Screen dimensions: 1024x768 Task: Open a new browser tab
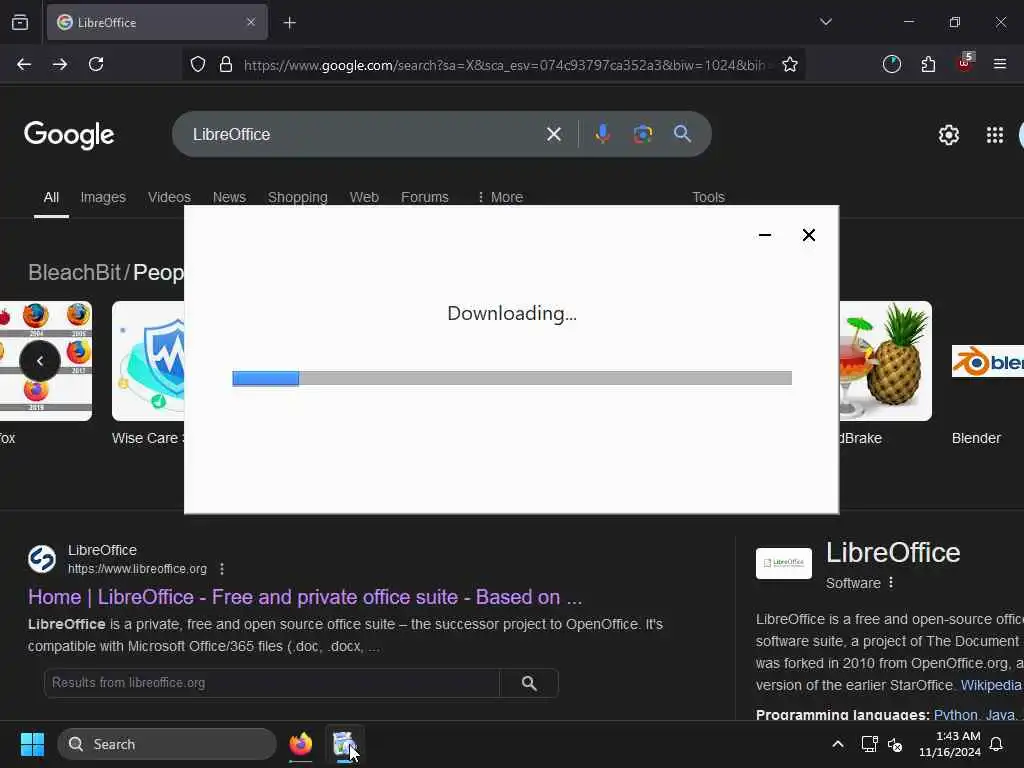290,23
